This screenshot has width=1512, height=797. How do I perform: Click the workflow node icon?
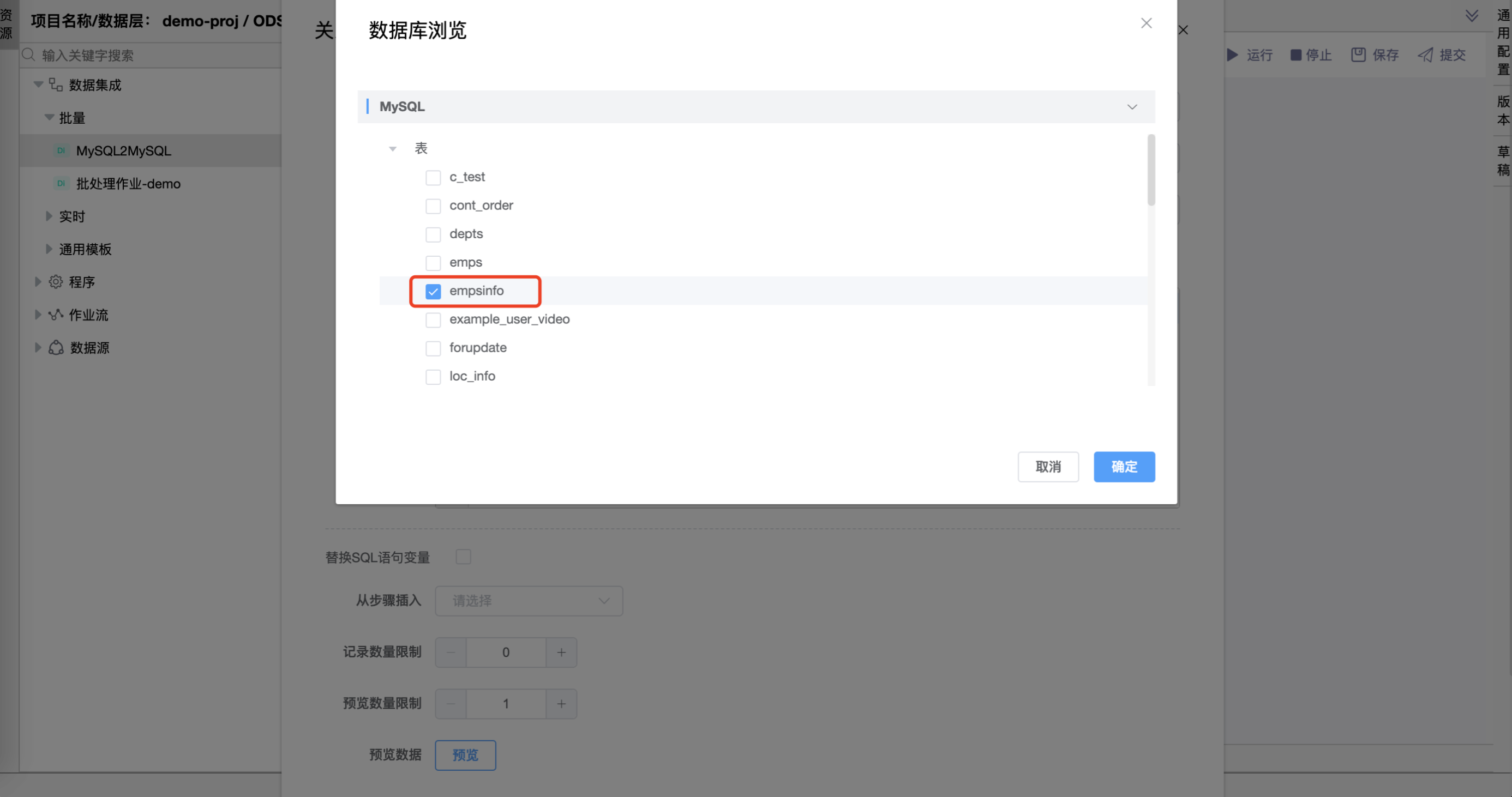[56, 315]
